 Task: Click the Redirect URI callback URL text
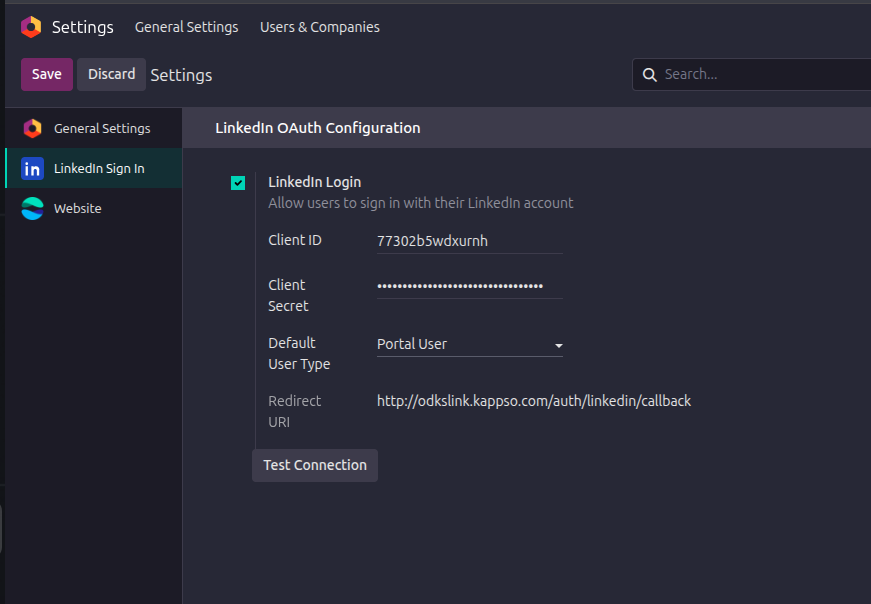534,401
